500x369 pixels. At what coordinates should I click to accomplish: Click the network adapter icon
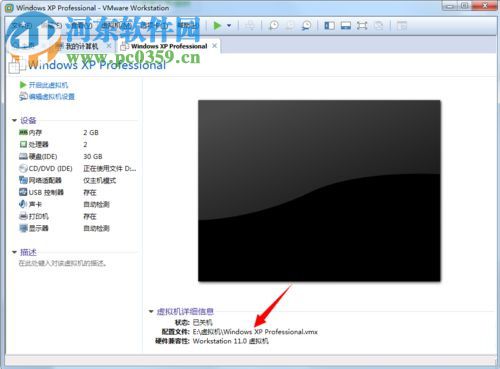tap(23, 180)
